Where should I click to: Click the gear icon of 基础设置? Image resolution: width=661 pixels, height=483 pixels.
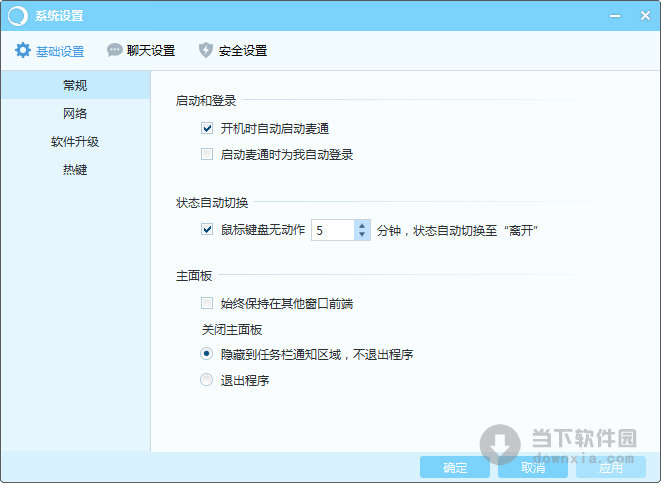(x=23, y=50)
